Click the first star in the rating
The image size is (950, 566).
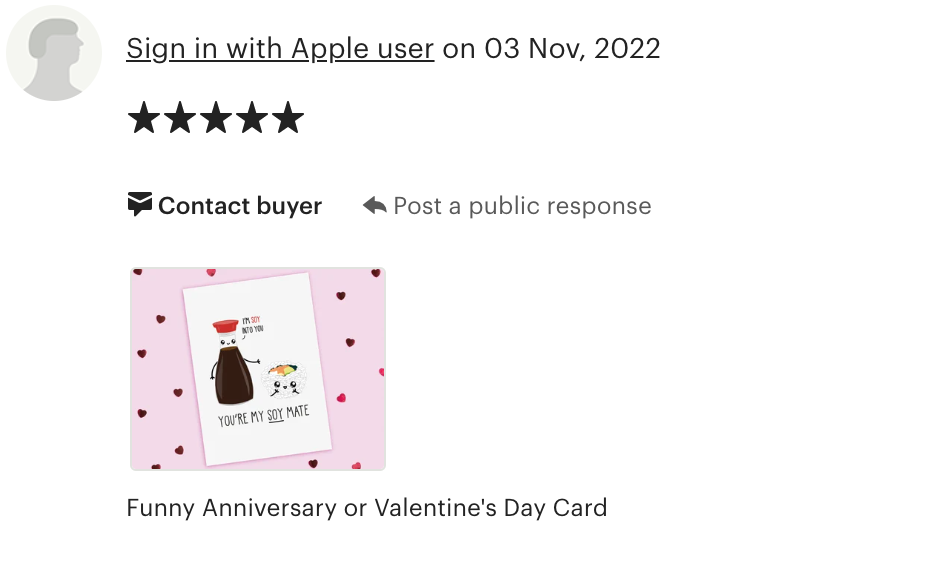(x=144, y=118)
